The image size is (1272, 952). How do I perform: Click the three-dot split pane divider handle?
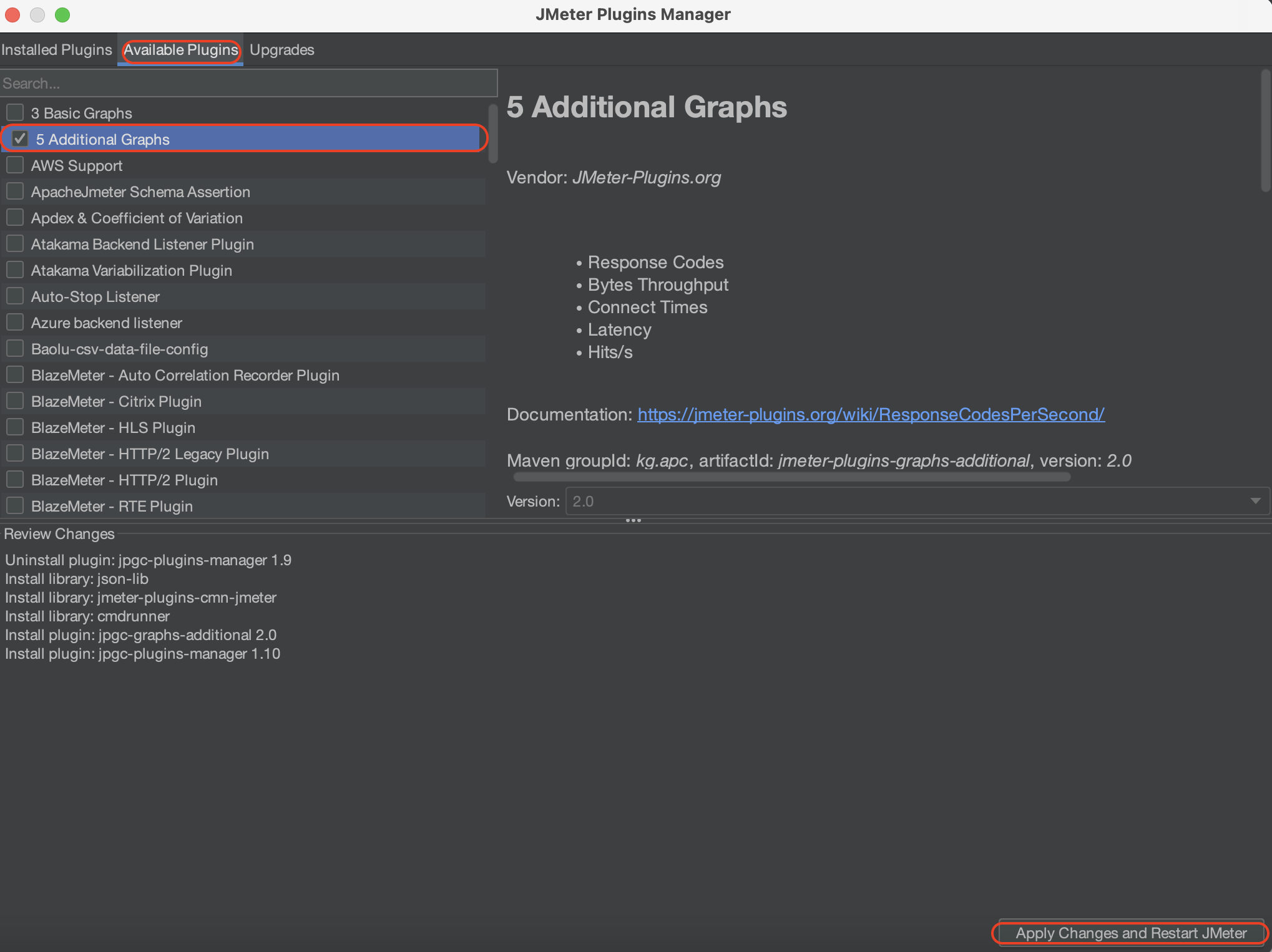(x=633, y=520)
